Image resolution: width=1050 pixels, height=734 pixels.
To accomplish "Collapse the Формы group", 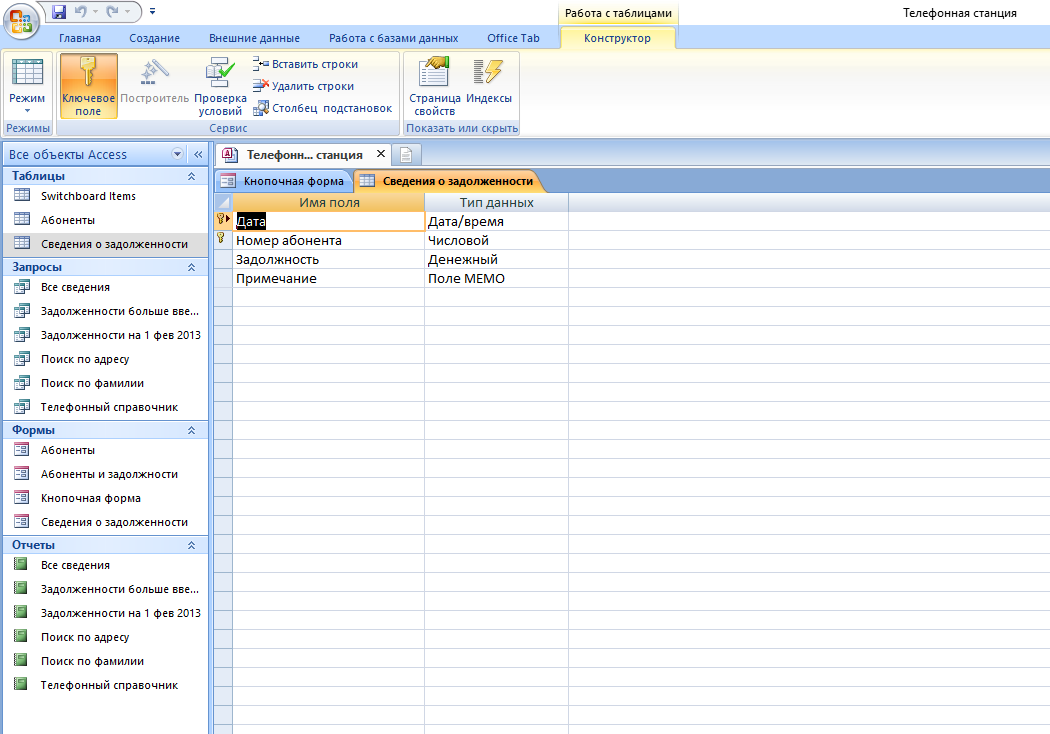I will 192,430.
